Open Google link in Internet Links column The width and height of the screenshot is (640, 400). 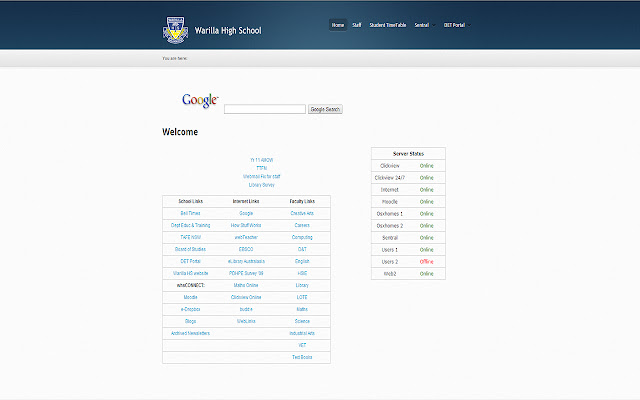pos(246,213)
